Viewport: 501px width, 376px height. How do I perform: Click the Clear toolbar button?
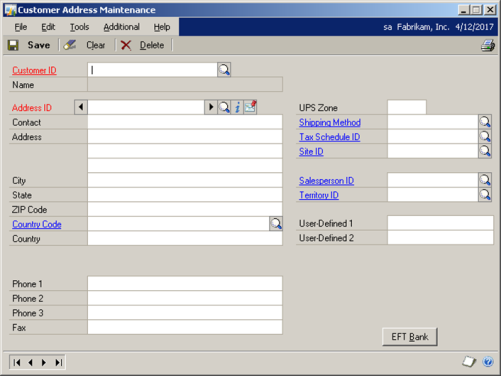click(84, 45)
